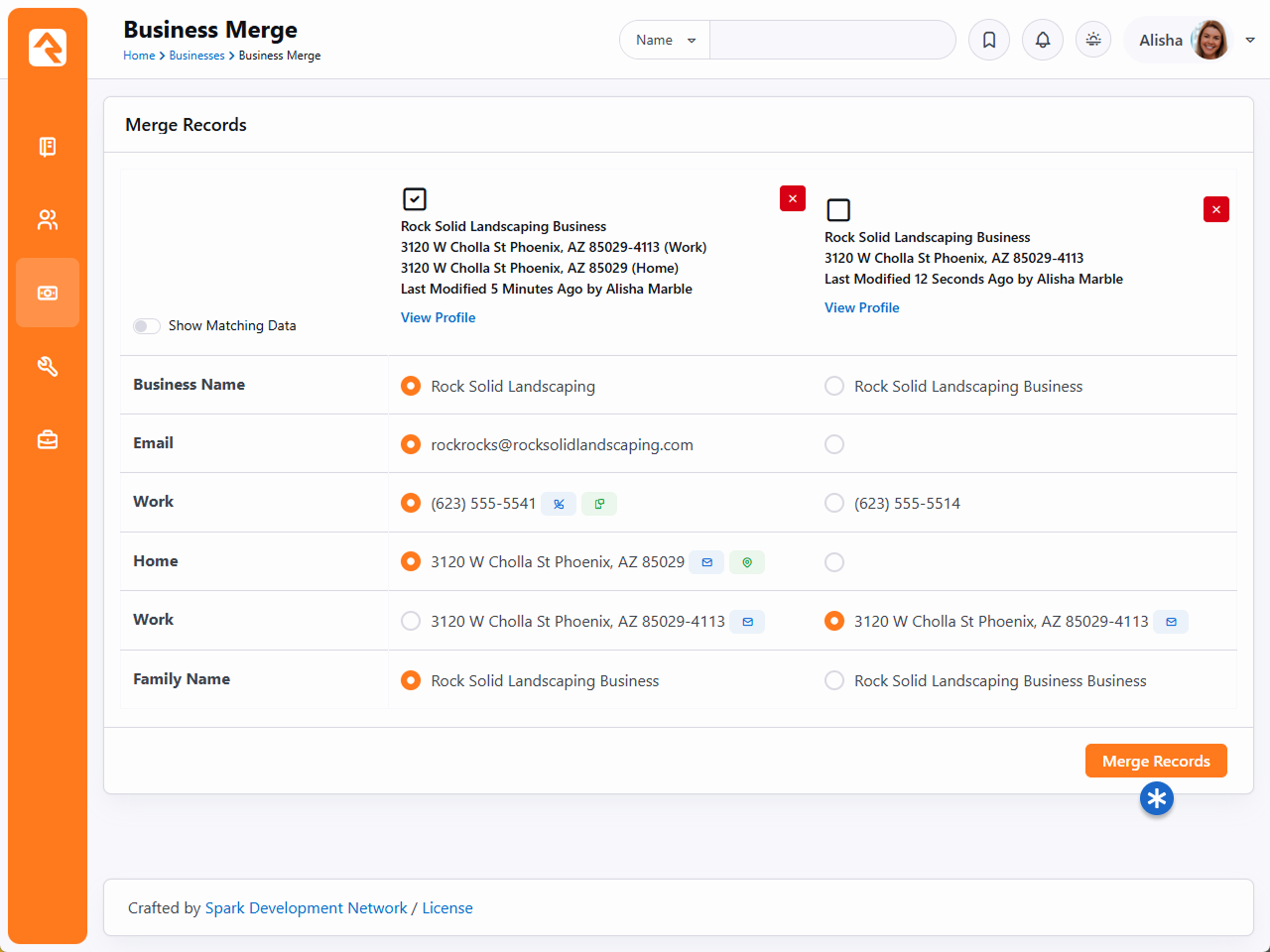
Task: Open the Finance section in sidebar
Action: (x=48, y=294)
